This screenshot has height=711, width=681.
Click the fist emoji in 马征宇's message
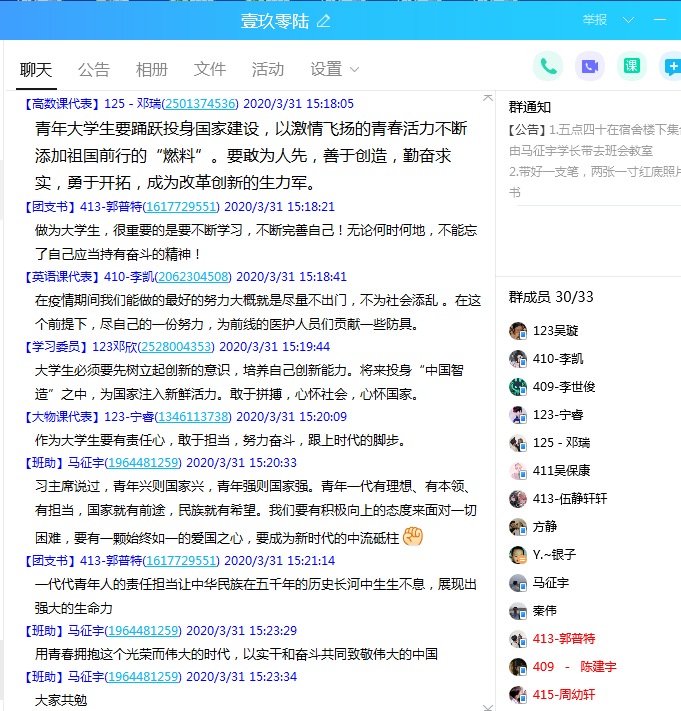point(414,538)
